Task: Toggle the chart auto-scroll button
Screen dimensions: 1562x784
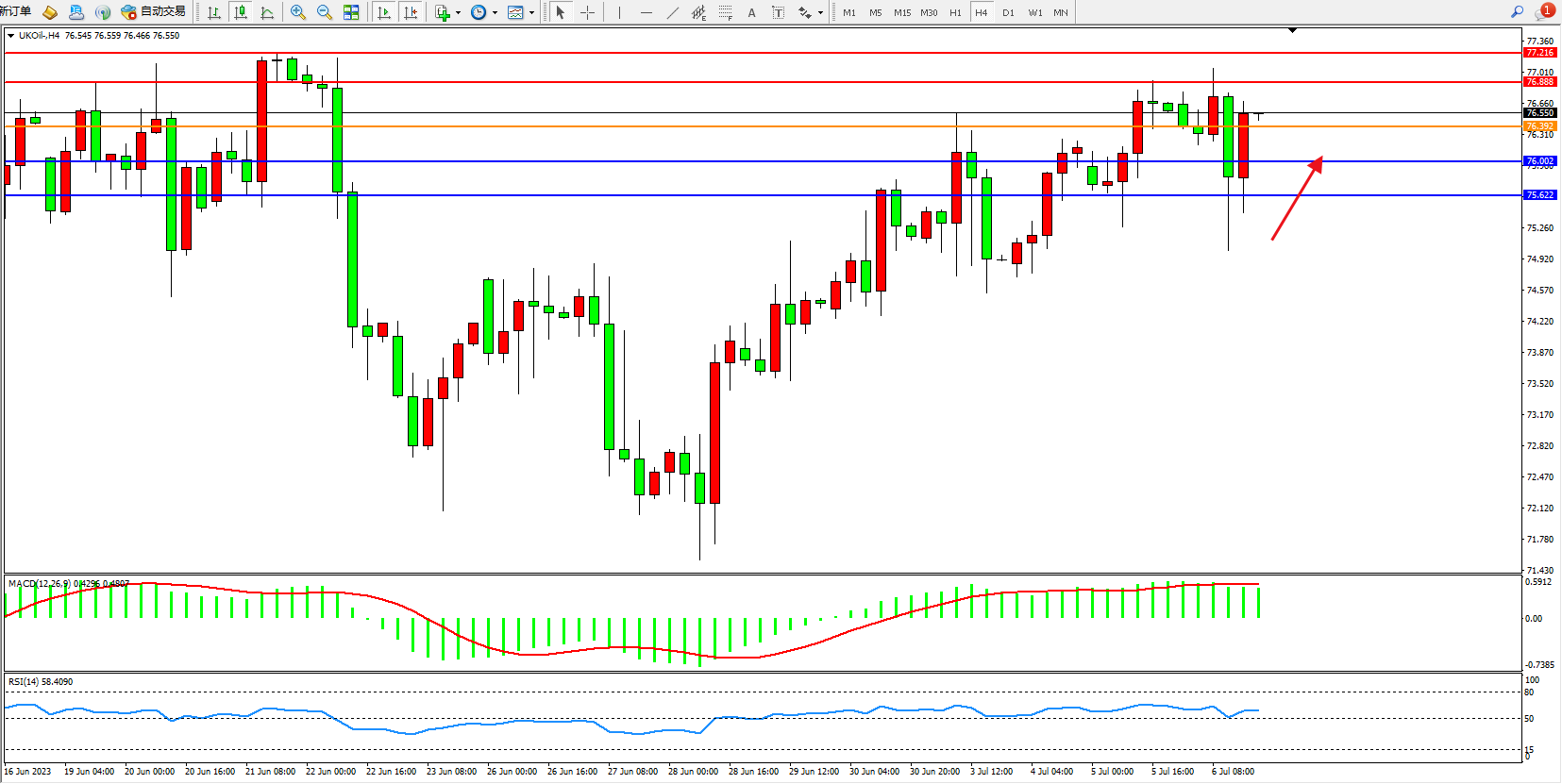Action: coord(383,12)
